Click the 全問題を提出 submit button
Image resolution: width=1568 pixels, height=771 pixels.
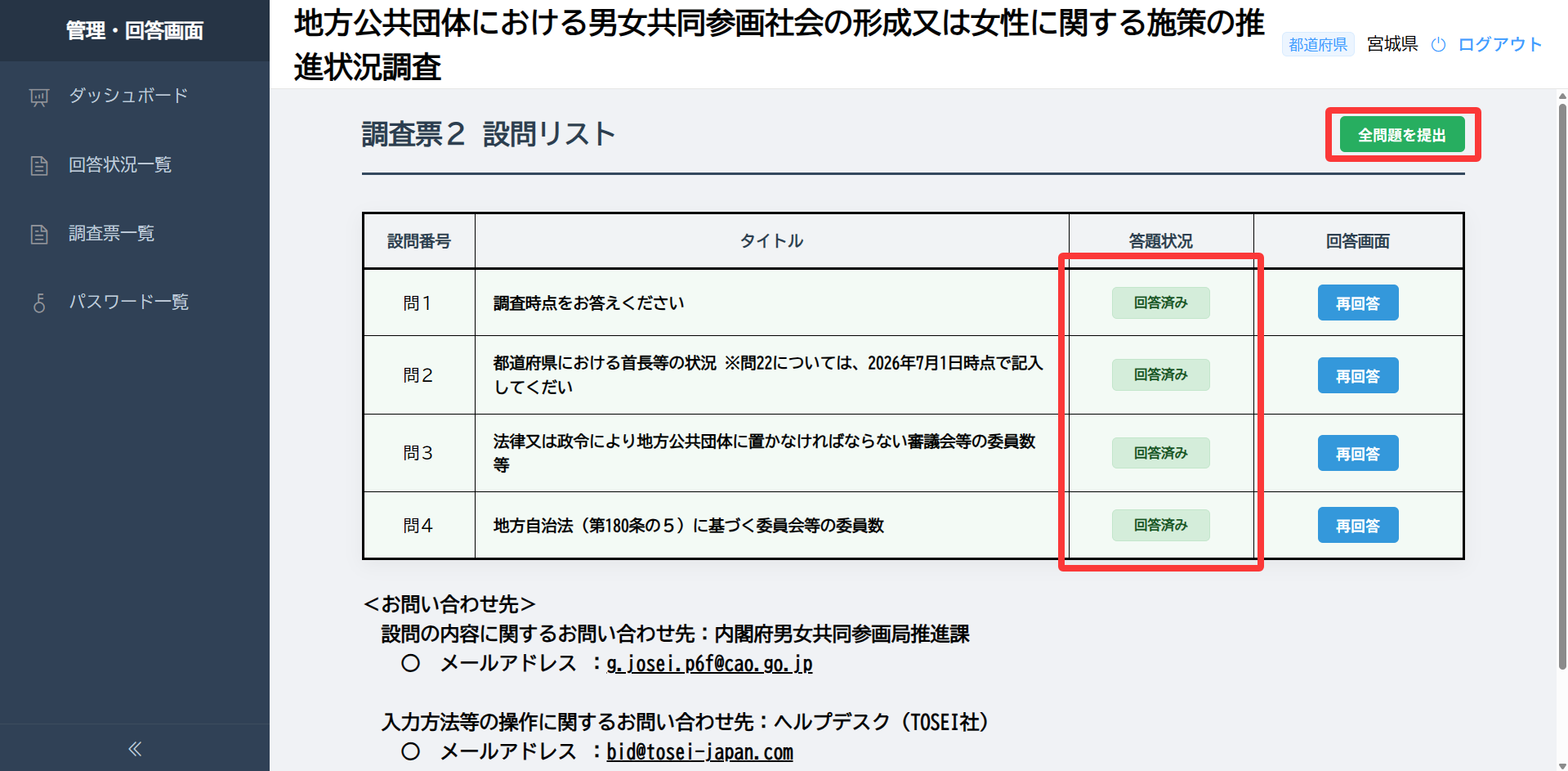pos(1402,135)
